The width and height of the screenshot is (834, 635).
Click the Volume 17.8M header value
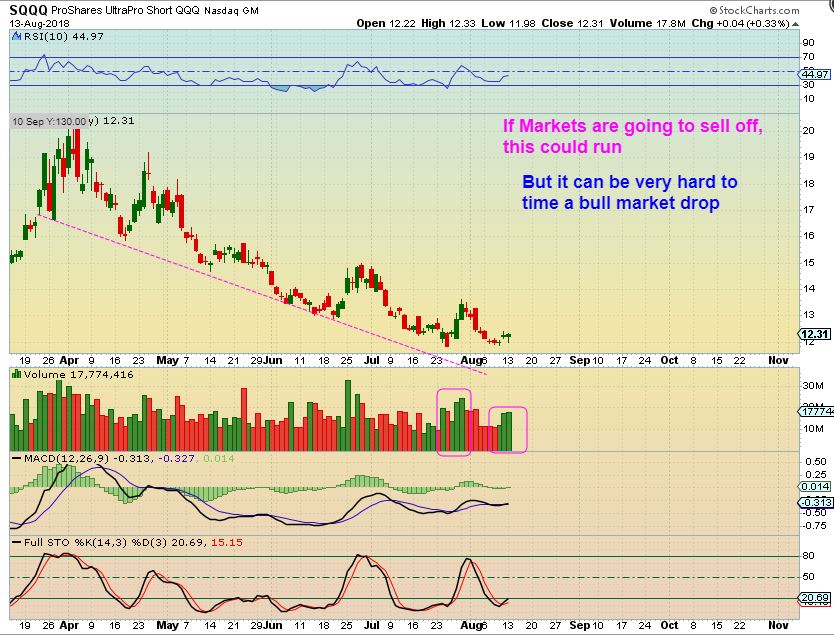pyautogui.click(x=647, y=23)
